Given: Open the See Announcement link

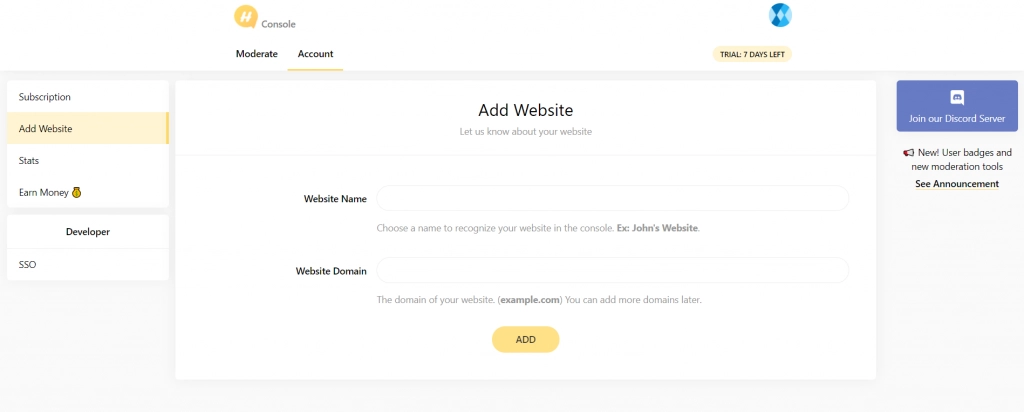Looking at the screenshot, I should (x=957, y=184).
